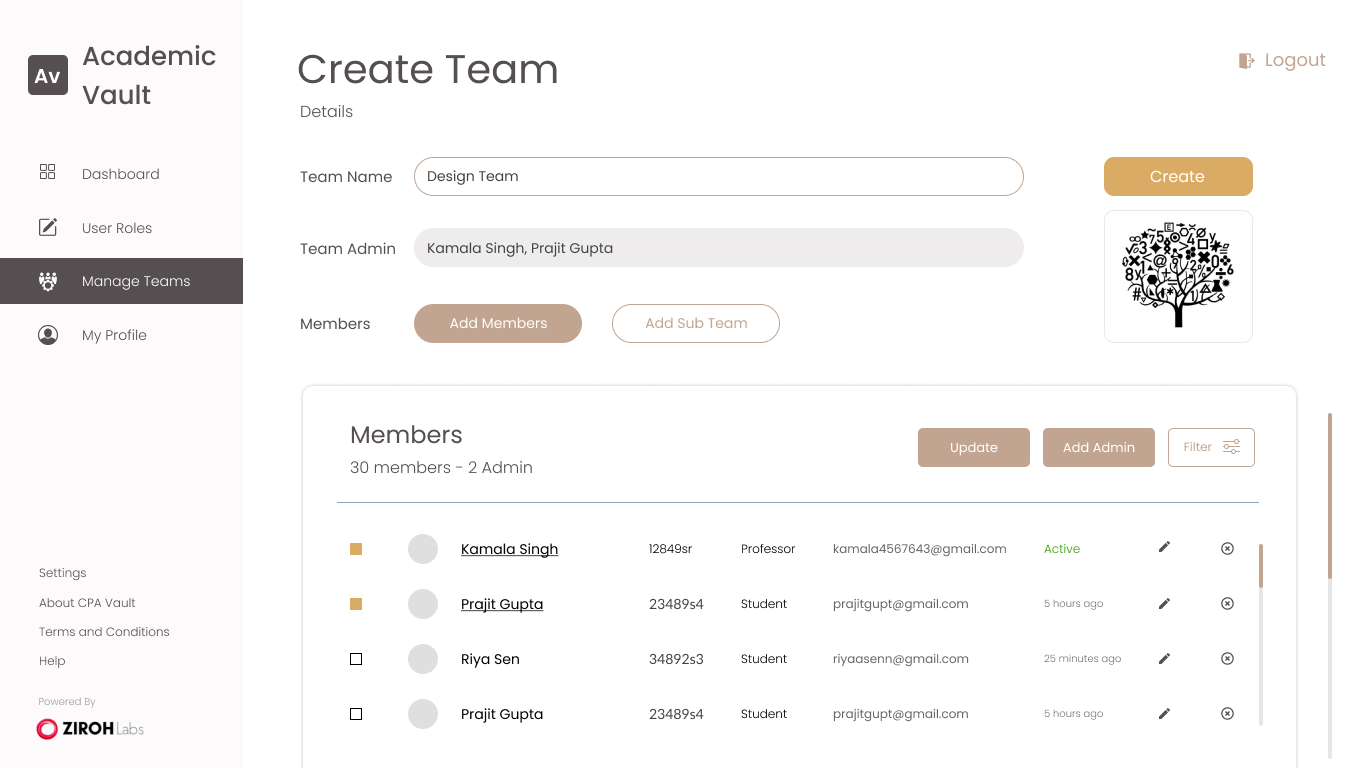Check the Riya Sen checkbox
Screen dimensions: 1366x768
(x=356, y=659)
